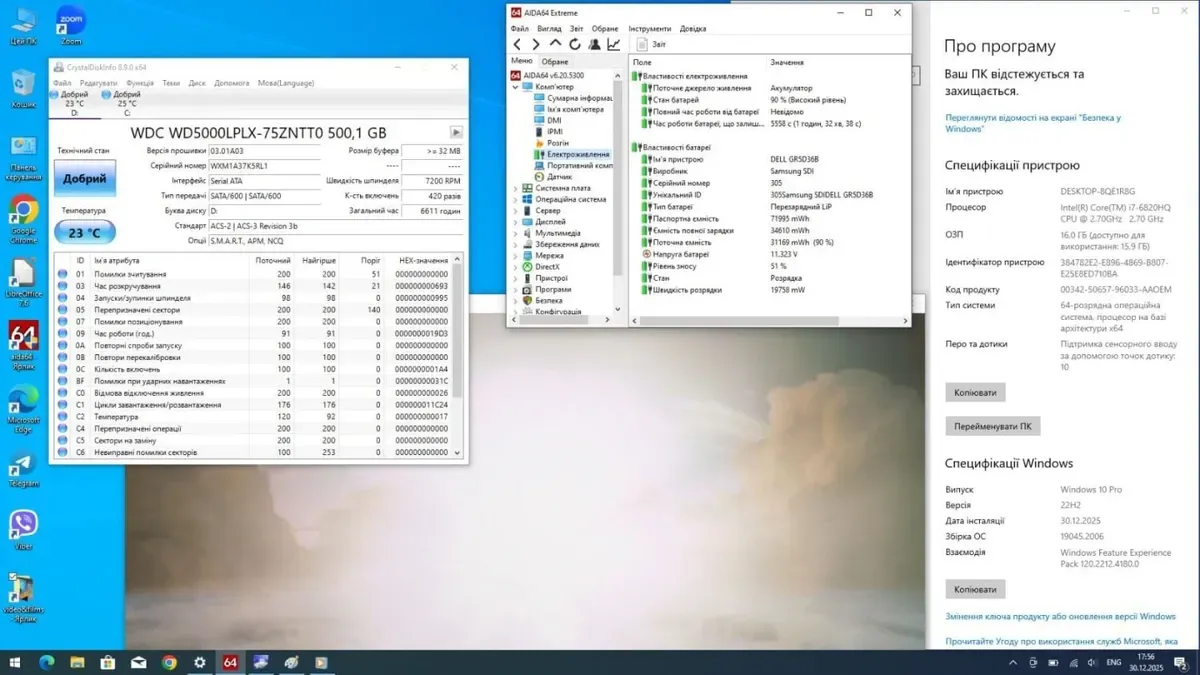Click the Перейменувати ПК button
Image resolution: width=1200 pixels, height=675 pixels.
992,426
